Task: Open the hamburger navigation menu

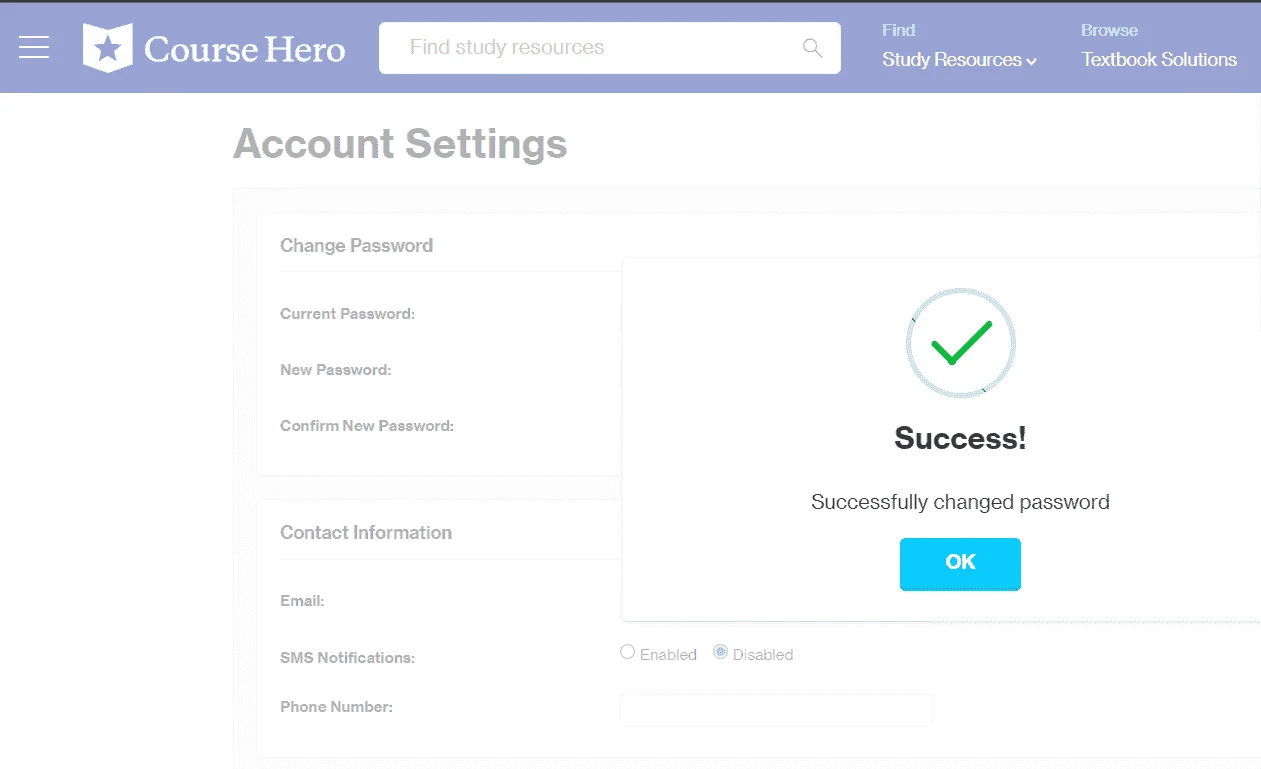Action: (x=34, y=47)
